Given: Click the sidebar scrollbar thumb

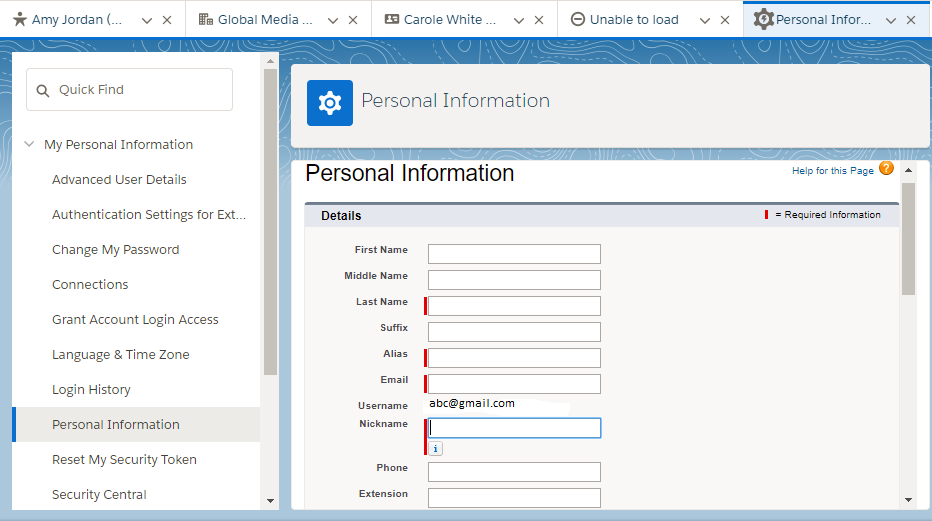Looking at the screenshot, I should coord(270,222).
